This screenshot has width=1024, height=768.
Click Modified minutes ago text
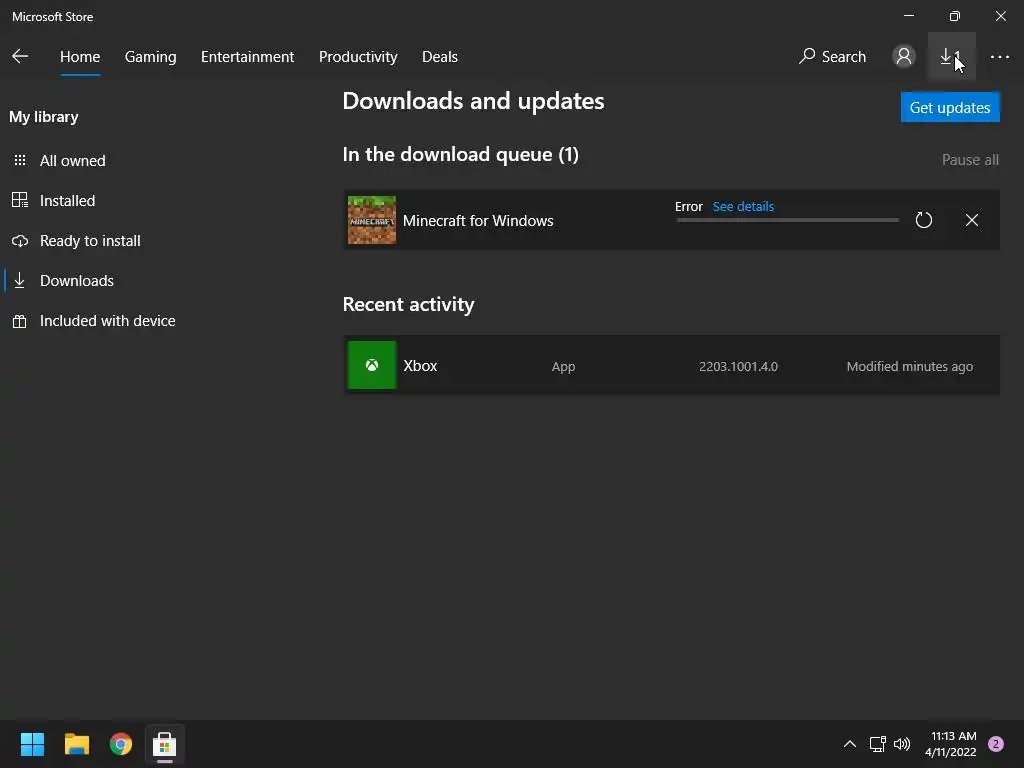click(909, 366)
